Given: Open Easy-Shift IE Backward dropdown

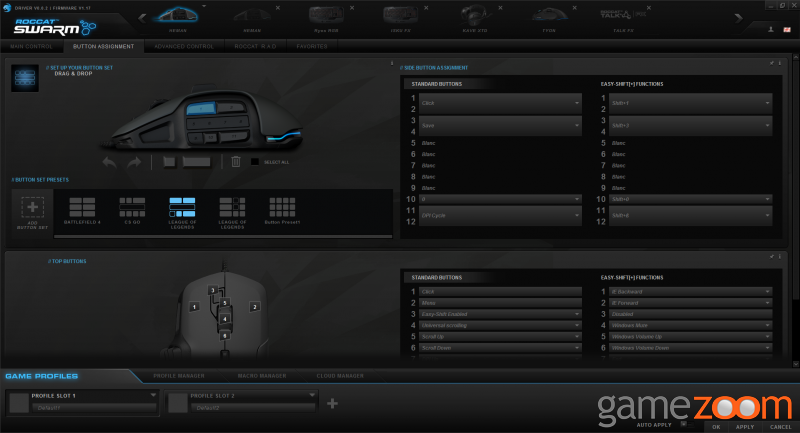Looking at the screenshot, I should point(690,292).
